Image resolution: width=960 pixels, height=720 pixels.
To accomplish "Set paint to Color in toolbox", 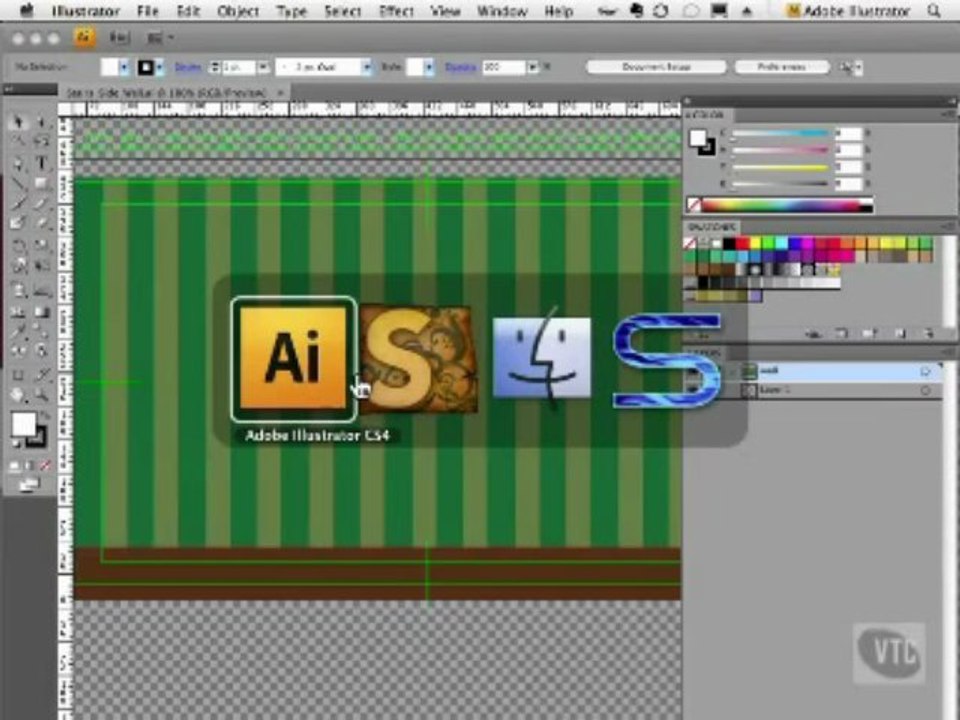I will point(14,466).
